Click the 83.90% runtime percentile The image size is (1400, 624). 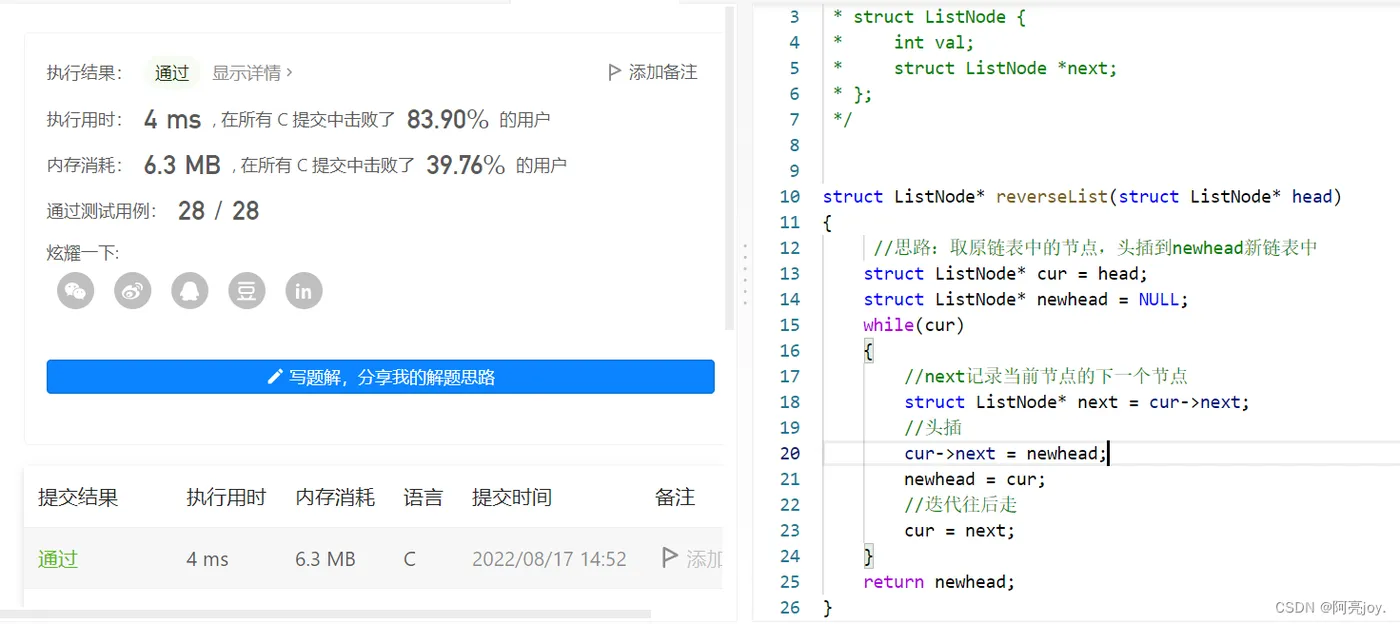[x=447, y=120]
